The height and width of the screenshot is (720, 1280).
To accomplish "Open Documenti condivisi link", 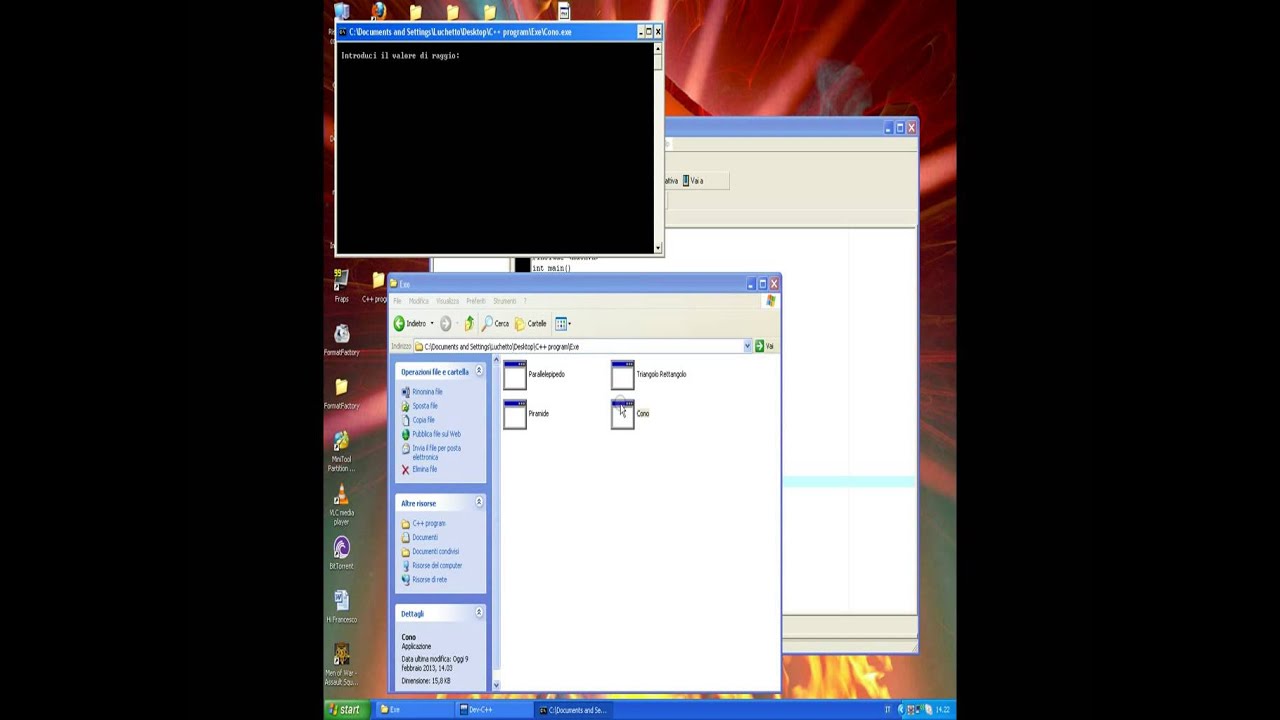I will coord(435,551).
